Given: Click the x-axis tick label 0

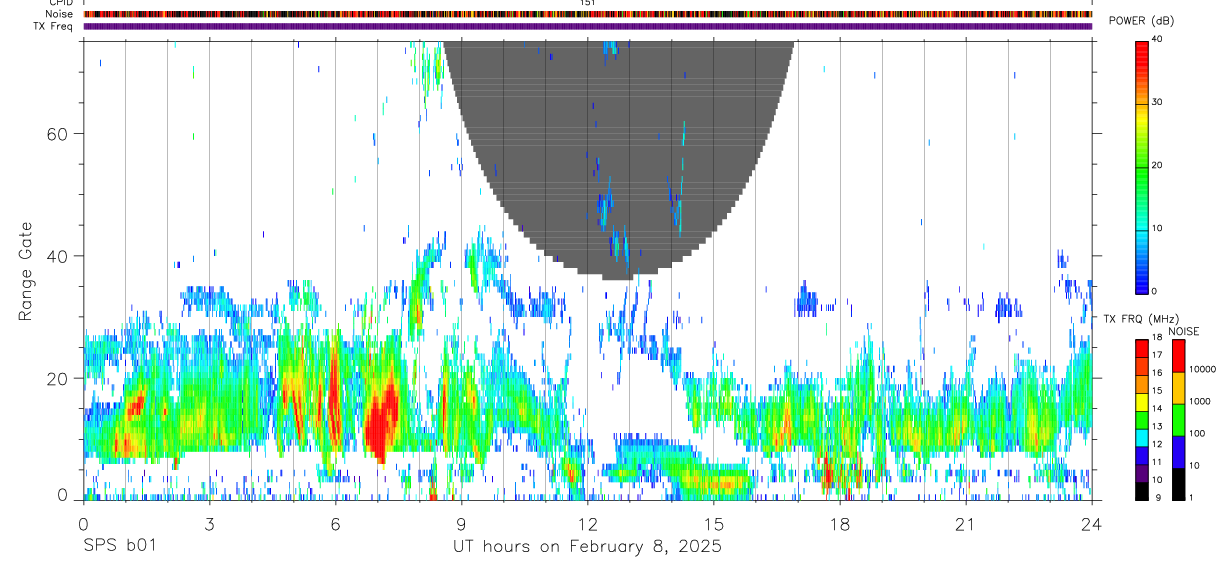Looking at the screenshot, I should pyautogui.click(x=83, y=524).
